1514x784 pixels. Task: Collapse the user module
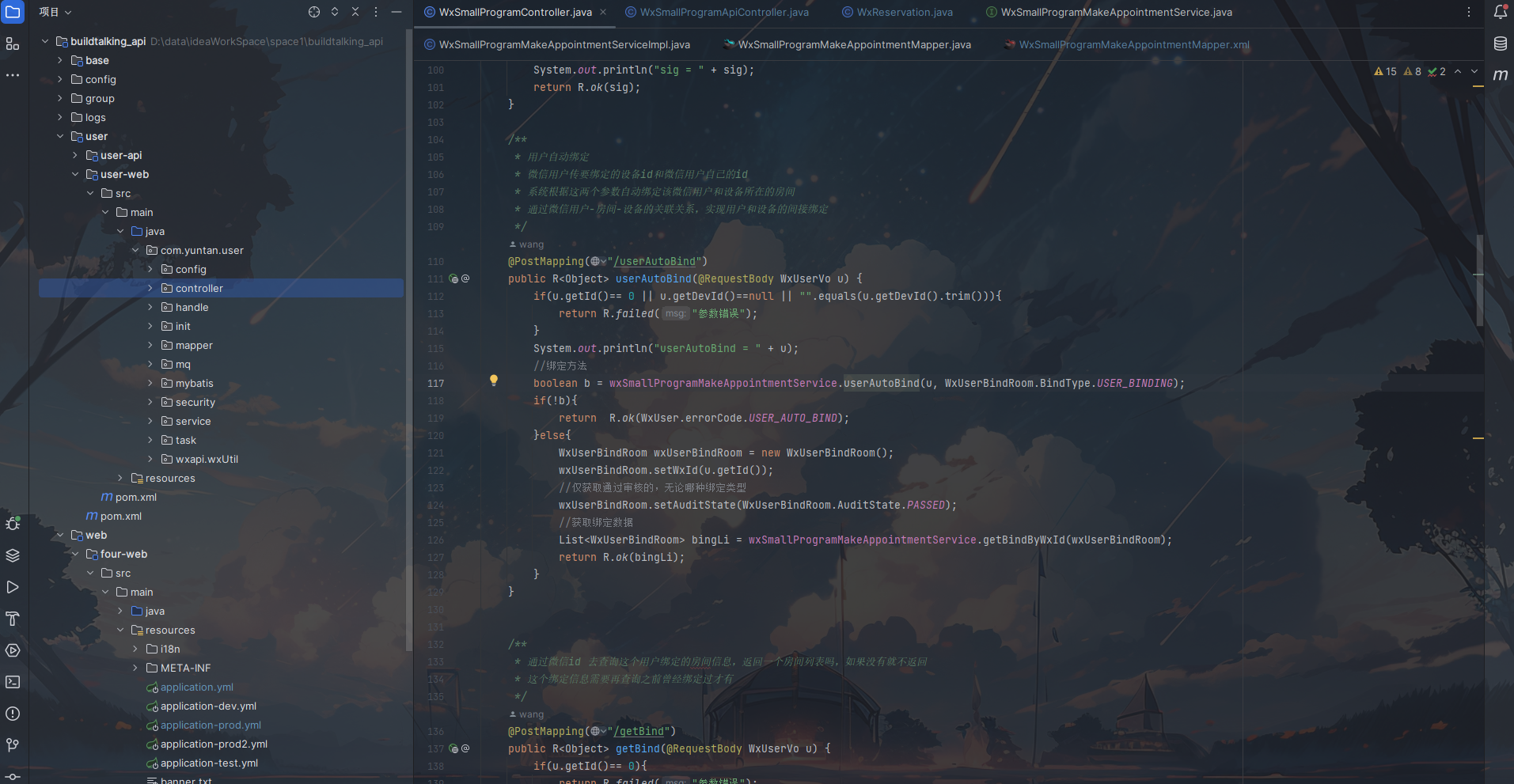click(60, 136)
